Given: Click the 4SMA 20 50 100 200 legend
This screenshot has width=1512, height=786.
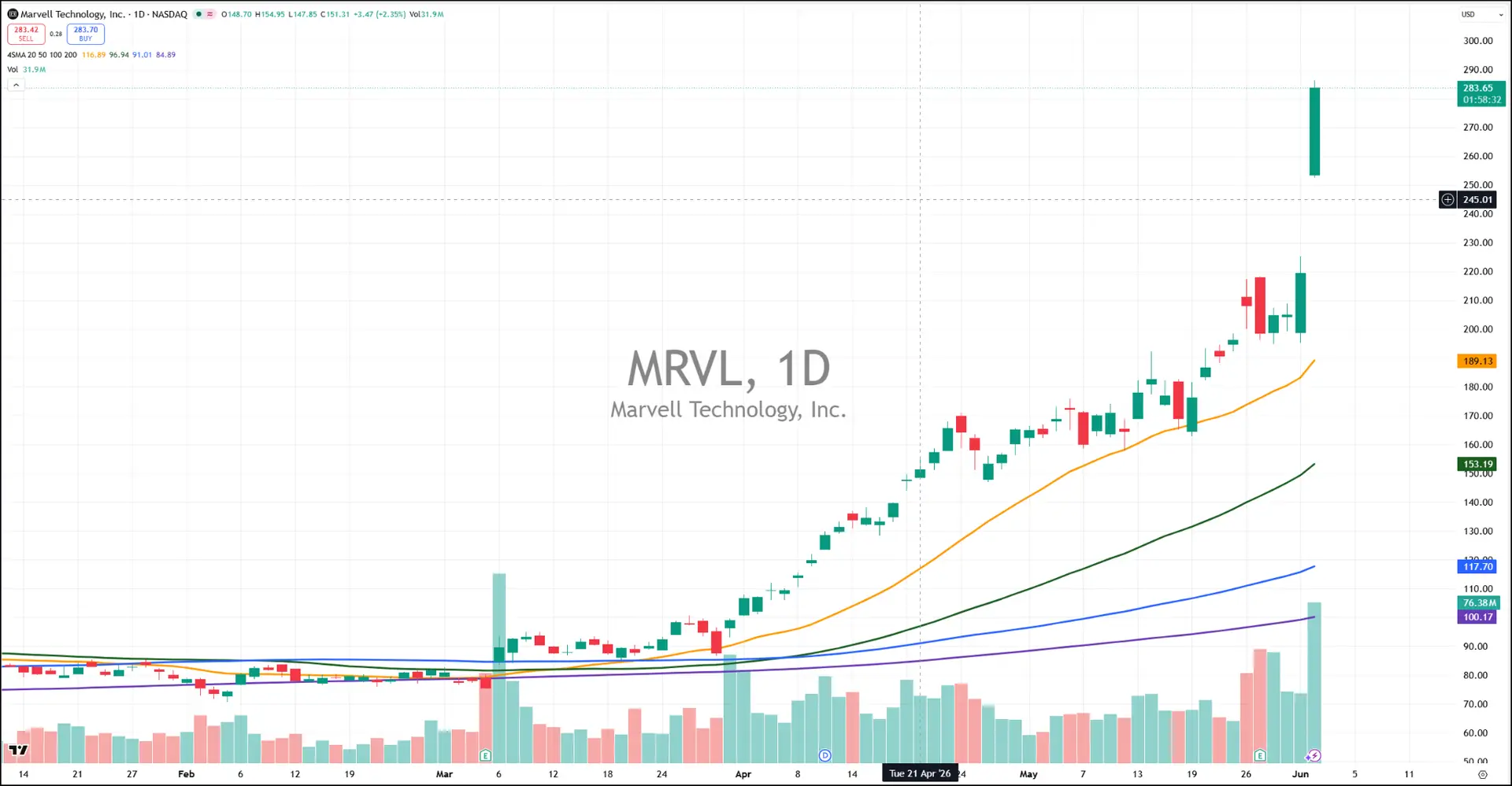Looking at the screenshot, I should coord(42,55).
